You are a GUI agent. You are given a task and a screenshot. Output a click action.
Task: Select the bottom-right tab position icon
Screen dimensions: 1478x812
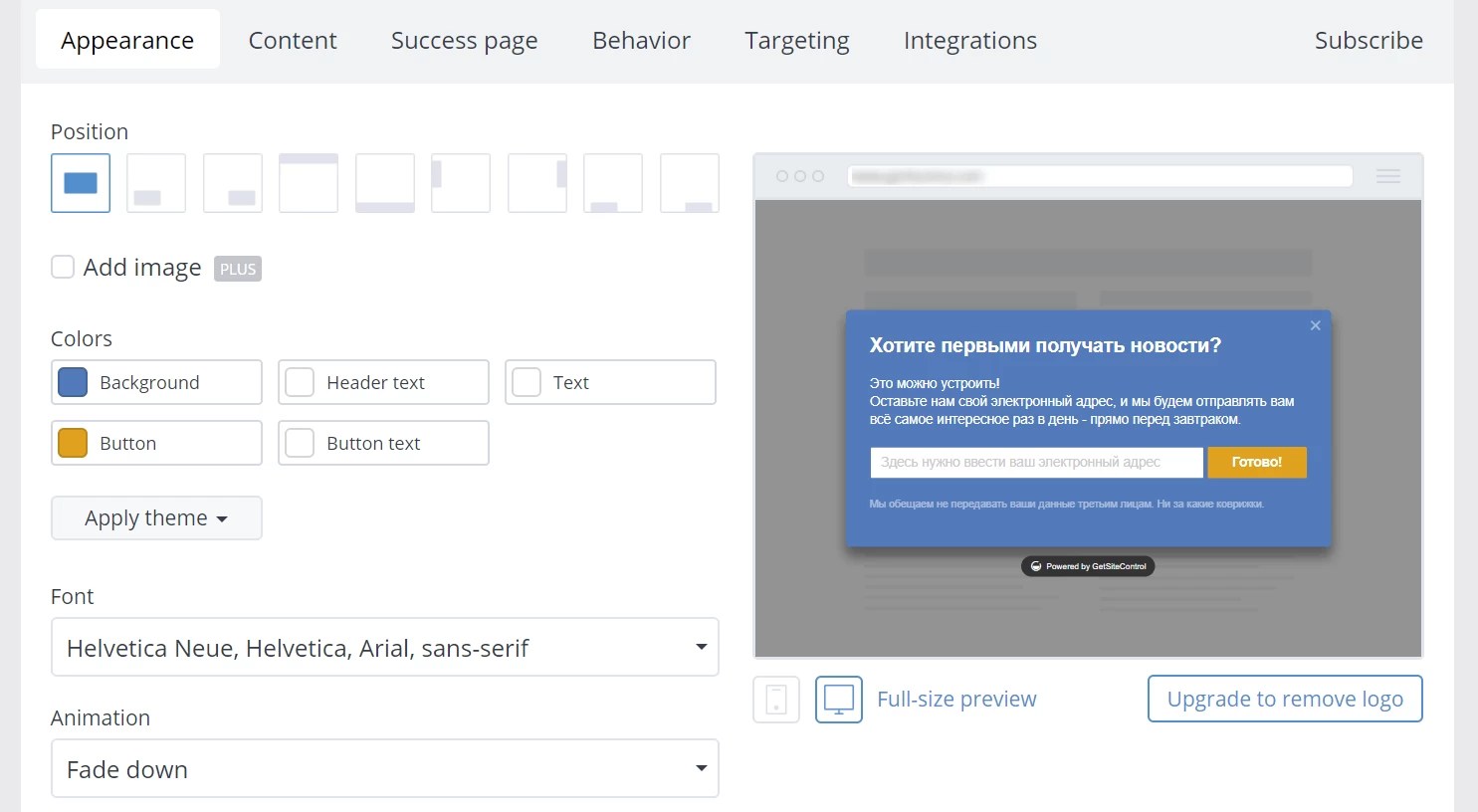690,183
